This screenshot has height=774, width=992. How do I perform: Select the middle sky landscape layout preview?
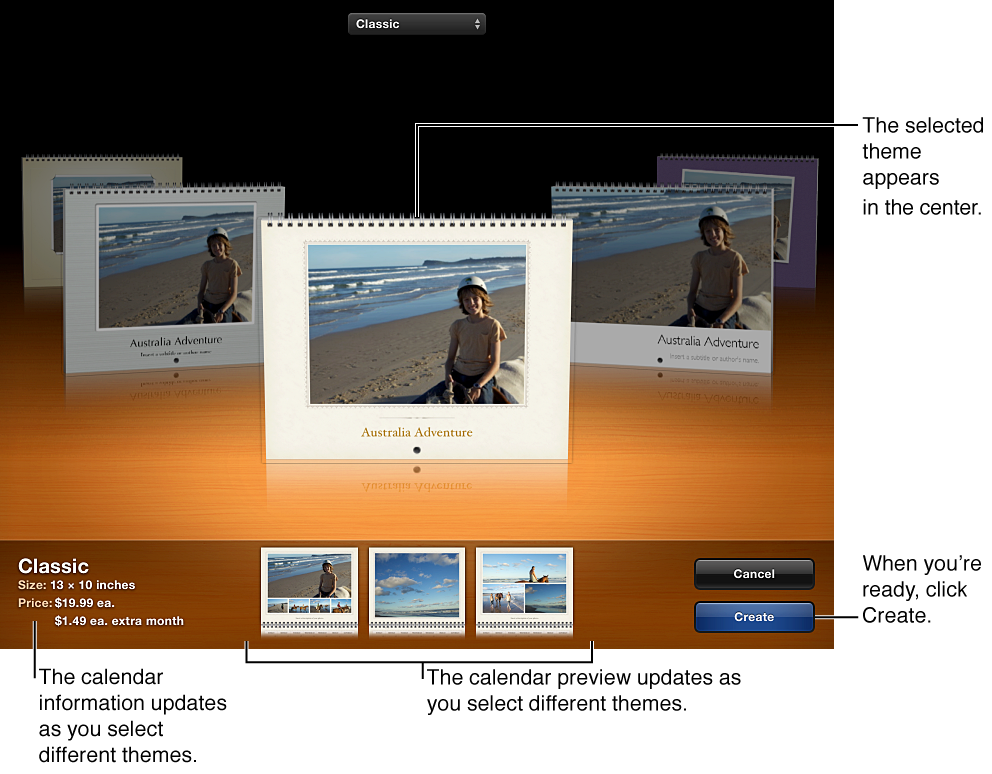coord(417,592)
